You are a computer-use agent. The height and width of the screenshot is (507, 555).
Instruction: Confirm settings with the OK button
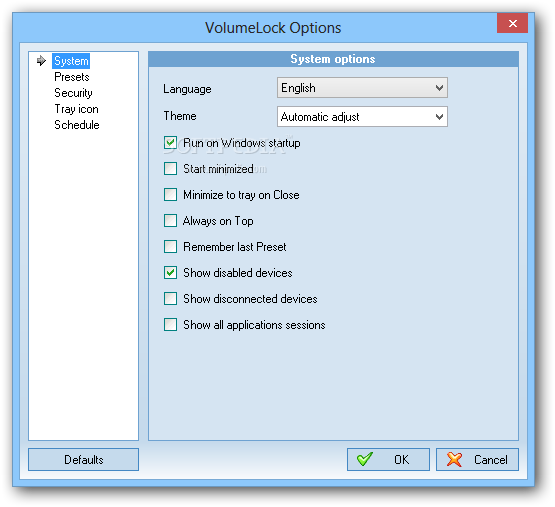pyautogui.click(x=388, y=460)
